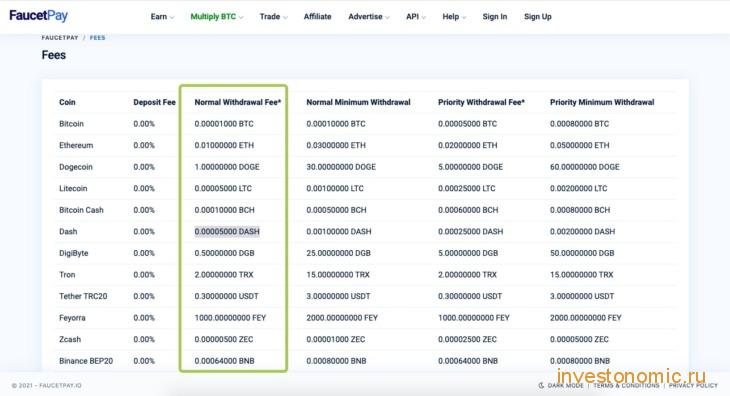The width and height of the screenshot is (730, 396).
Task: Click the Coin column header
Action: [67, 102]
